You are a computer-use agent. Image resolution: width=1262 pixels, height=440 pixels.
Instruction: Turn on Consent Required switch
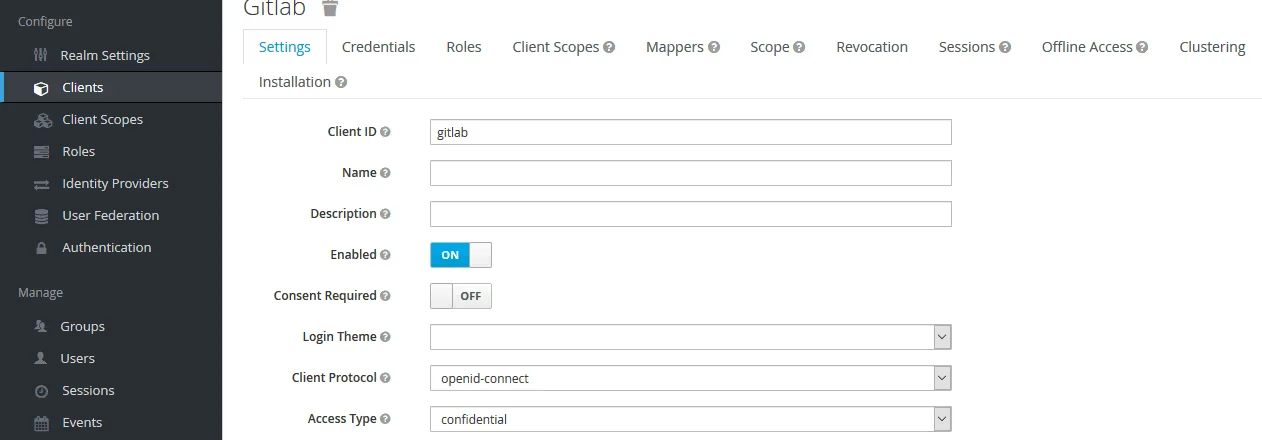click(461, 296)
